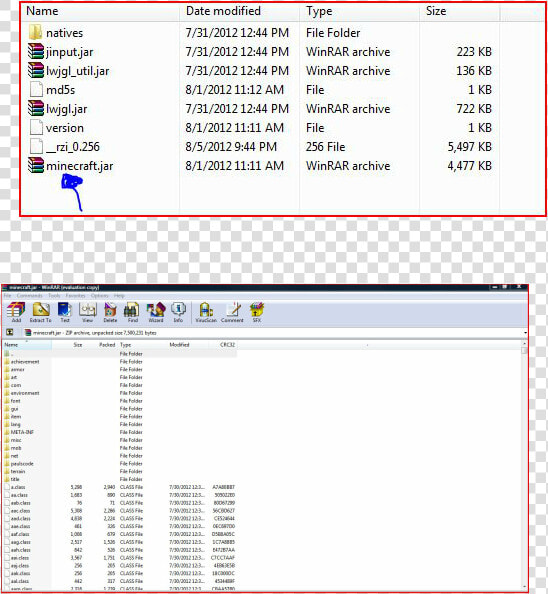Select the "art" folder row
This screenshot has height=594, width=548.
[x=120, y=377]
